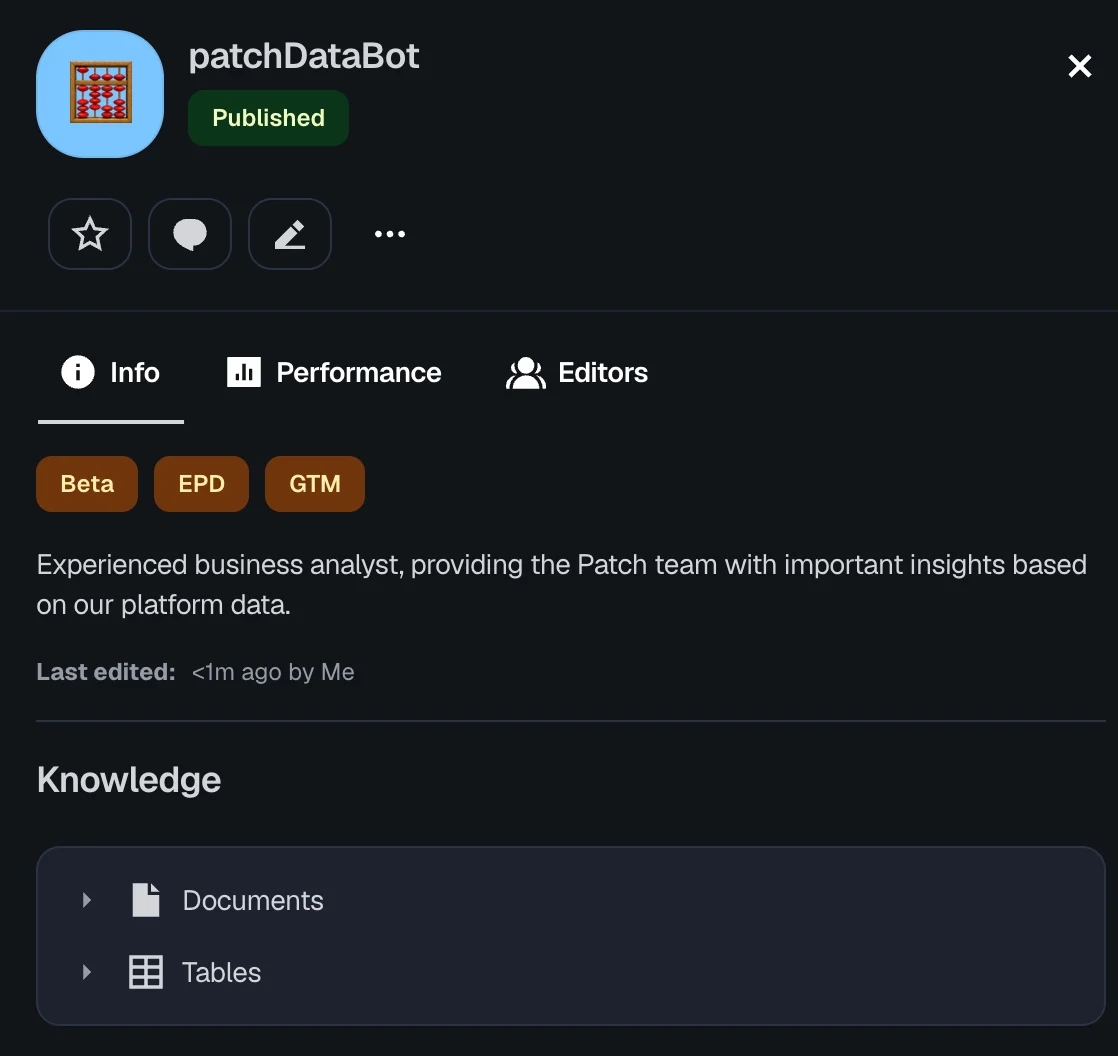Expand the Tables knowledge section
The width and height of the screenshot is (1118, 1056).
pyautogui.click(x=86, y=972)
